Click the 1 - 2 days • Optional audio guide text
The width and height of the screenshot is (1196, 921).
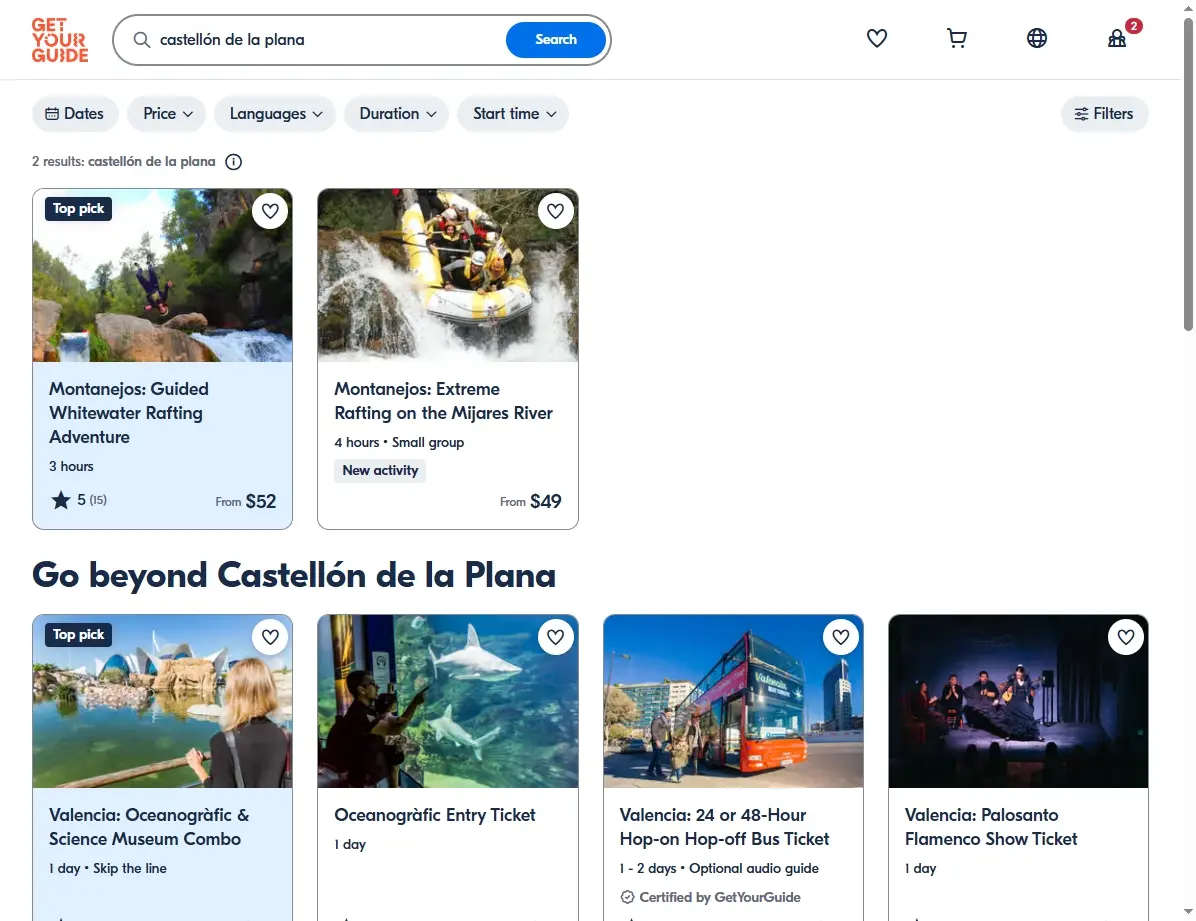(719, 868)
